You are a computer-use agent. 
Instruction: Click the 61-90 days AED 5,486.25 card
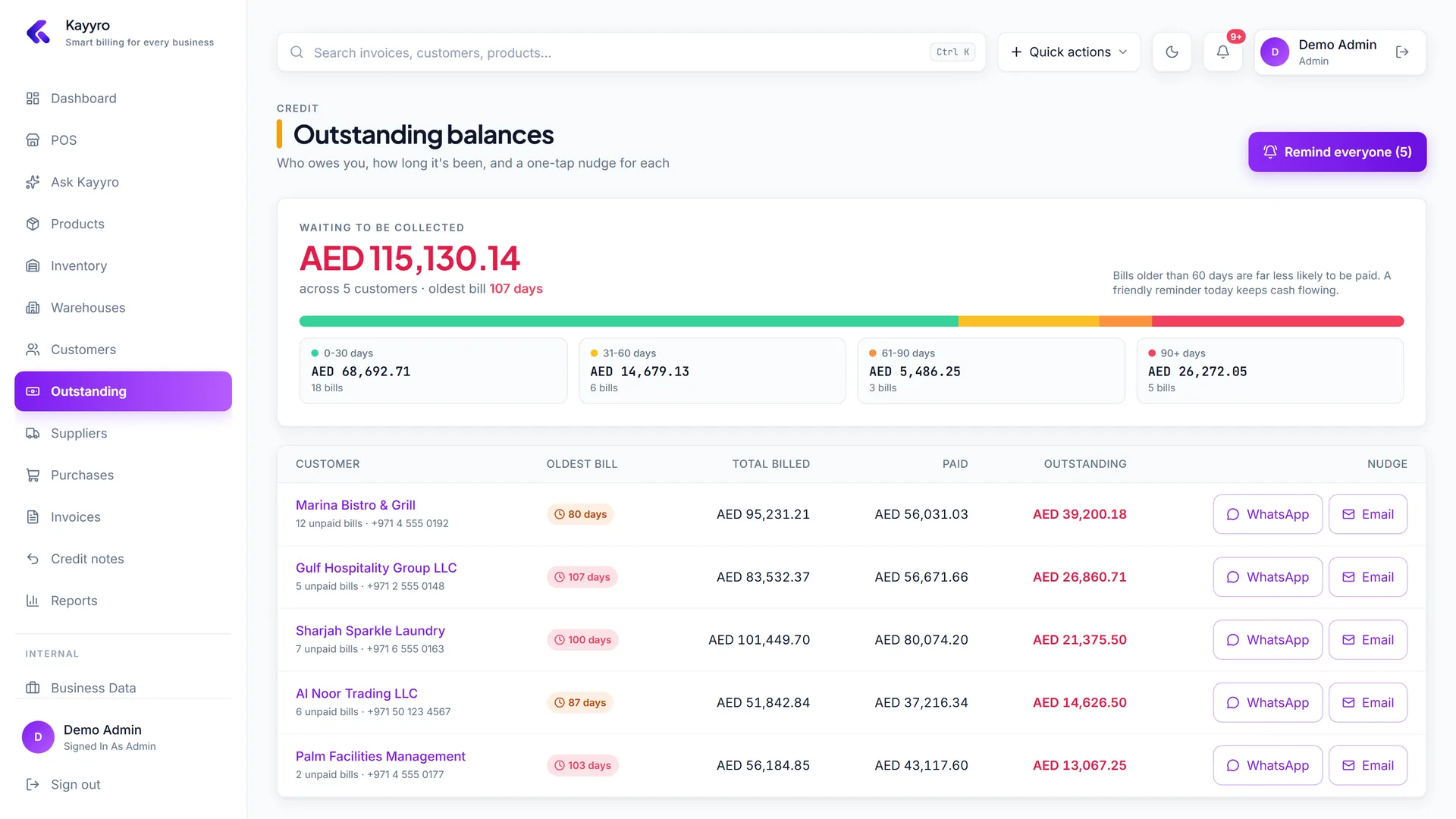tap(991, 371)
